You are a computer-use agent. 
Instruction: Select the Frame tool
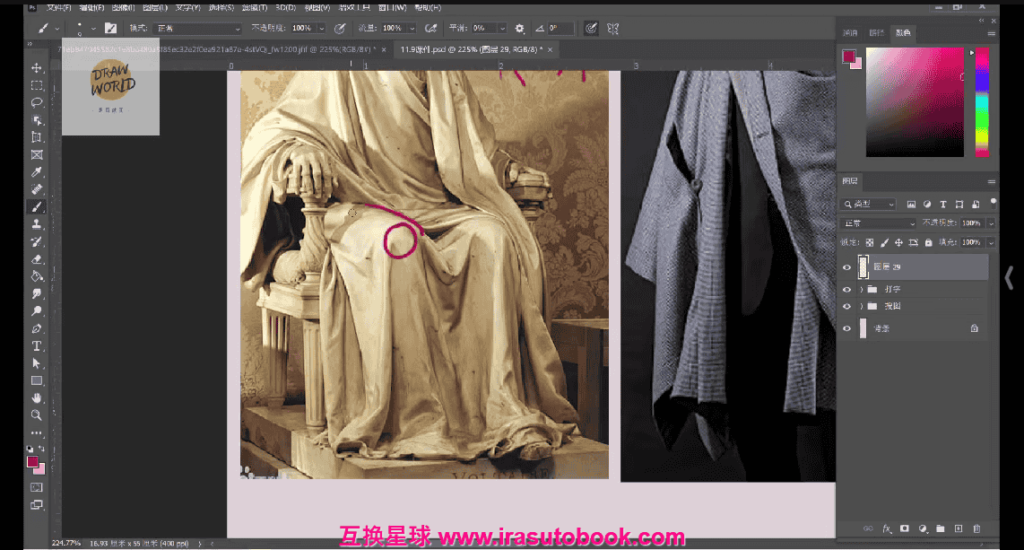click(x=37, y=155)
